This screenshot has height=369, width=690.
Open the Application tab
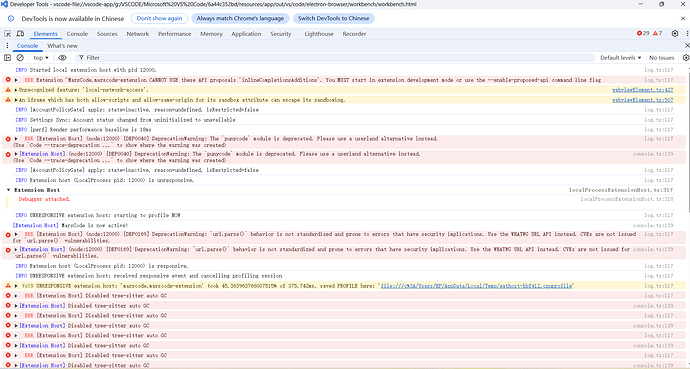[x=246, y=34]
